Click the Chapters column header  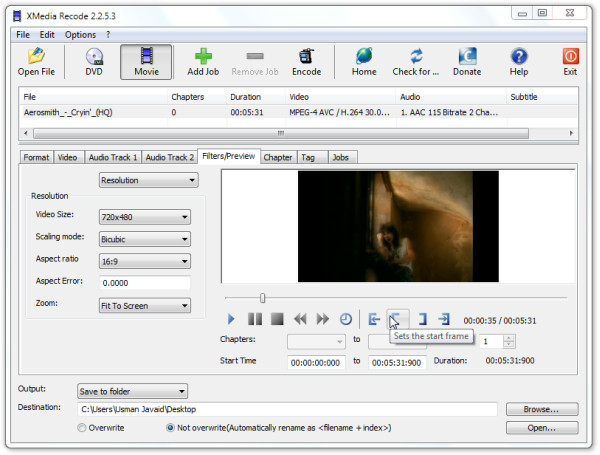pos(197,97)
